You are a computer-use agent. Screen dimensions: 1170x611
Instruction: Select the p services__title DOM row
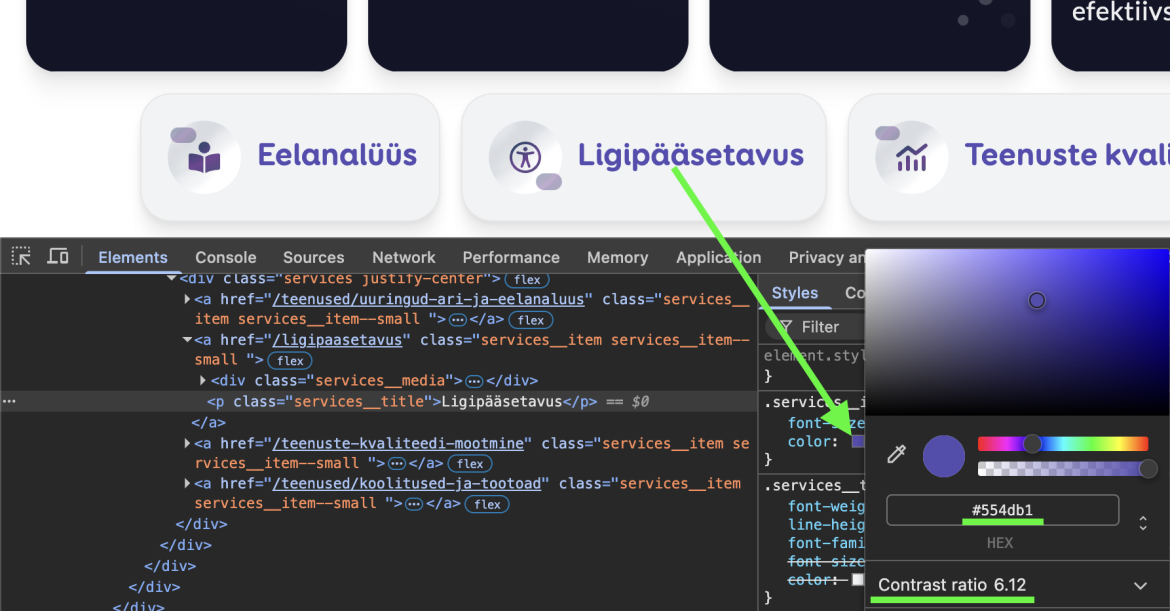tap(379, 401)
